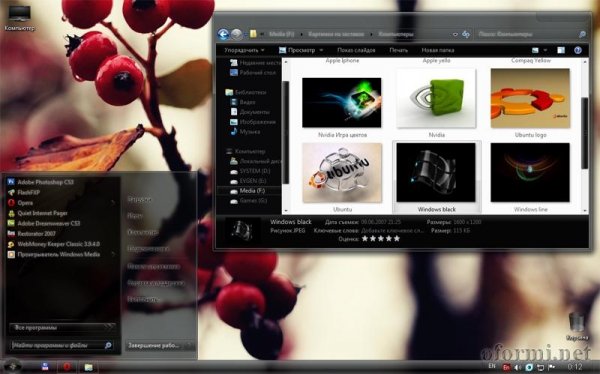This screenshot has height=374, width=600.
Task: Launch FlashFXP from the Start menu
Action: pyautogui.click(x=24, y=192)
